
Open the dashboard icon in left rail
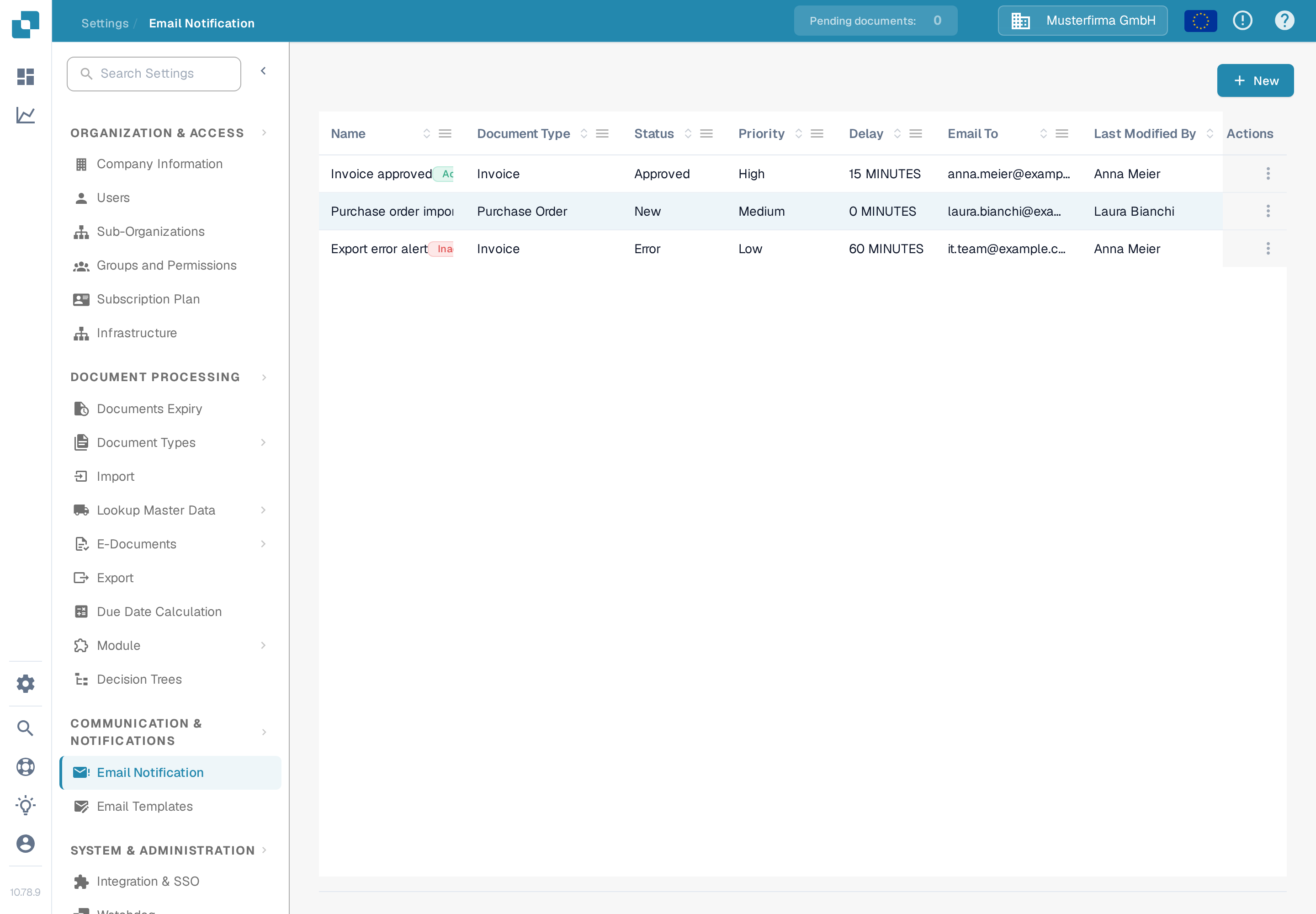[25, 76]
